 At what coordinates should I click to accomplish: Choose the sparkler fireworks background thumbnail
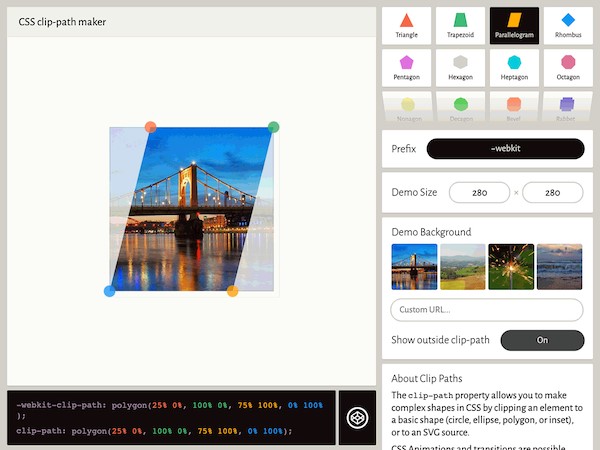pyautogui.click(x=511, y=267)
